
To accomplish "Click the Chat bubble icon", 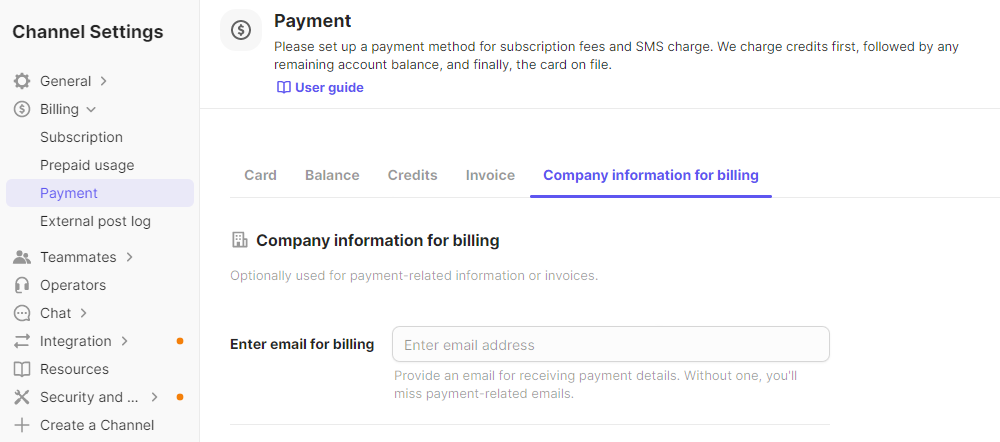I will [x=22, y=313].
